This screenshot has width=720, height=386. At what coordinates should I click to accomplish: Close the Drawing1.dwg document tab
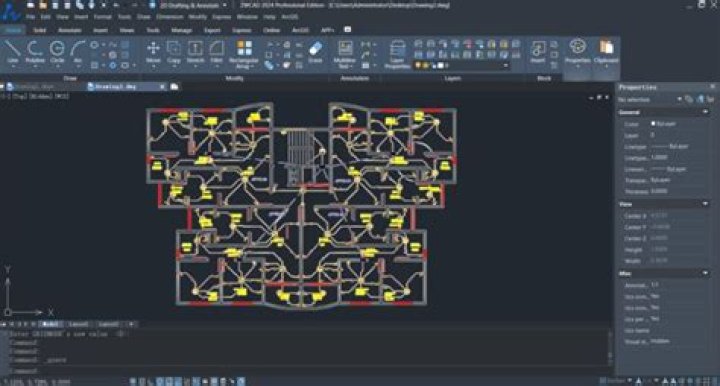(x=162, y=86)
